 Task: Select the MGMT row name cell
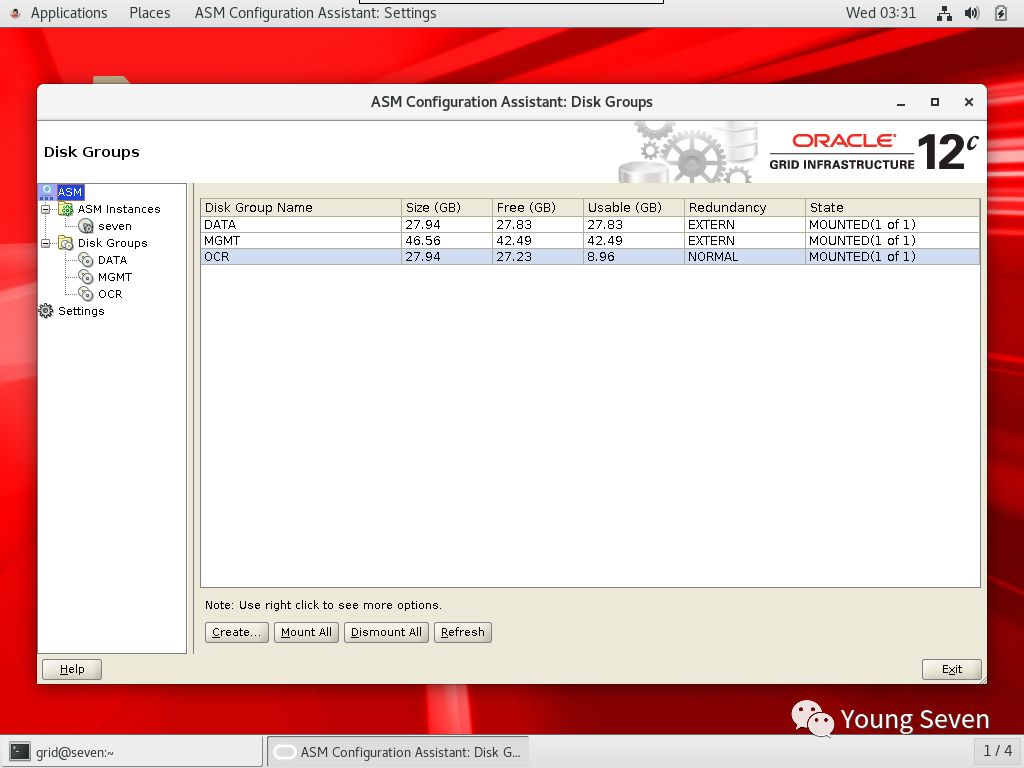[x=301, y=241]
